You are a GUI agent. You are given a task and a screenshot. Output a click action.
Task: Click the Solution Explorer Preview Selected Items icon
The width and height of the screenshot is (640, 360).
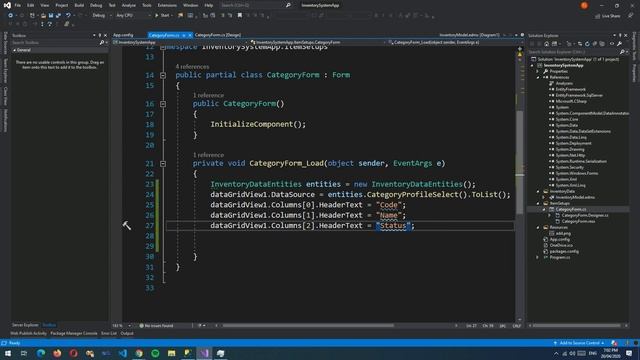coord(612,44)
